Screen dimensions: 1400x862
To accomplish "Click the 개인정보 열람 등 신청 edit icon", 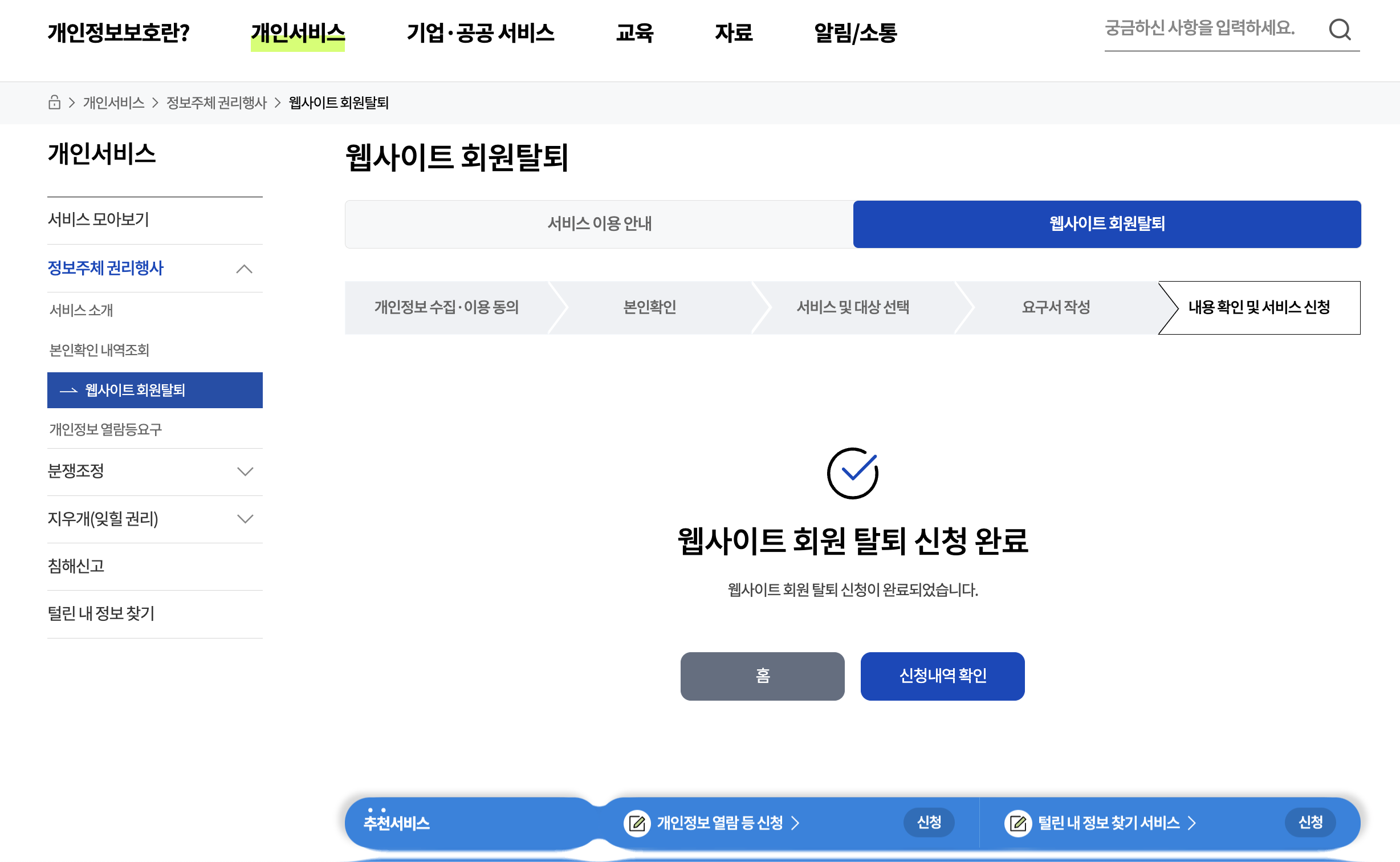I will click(637, 823).
